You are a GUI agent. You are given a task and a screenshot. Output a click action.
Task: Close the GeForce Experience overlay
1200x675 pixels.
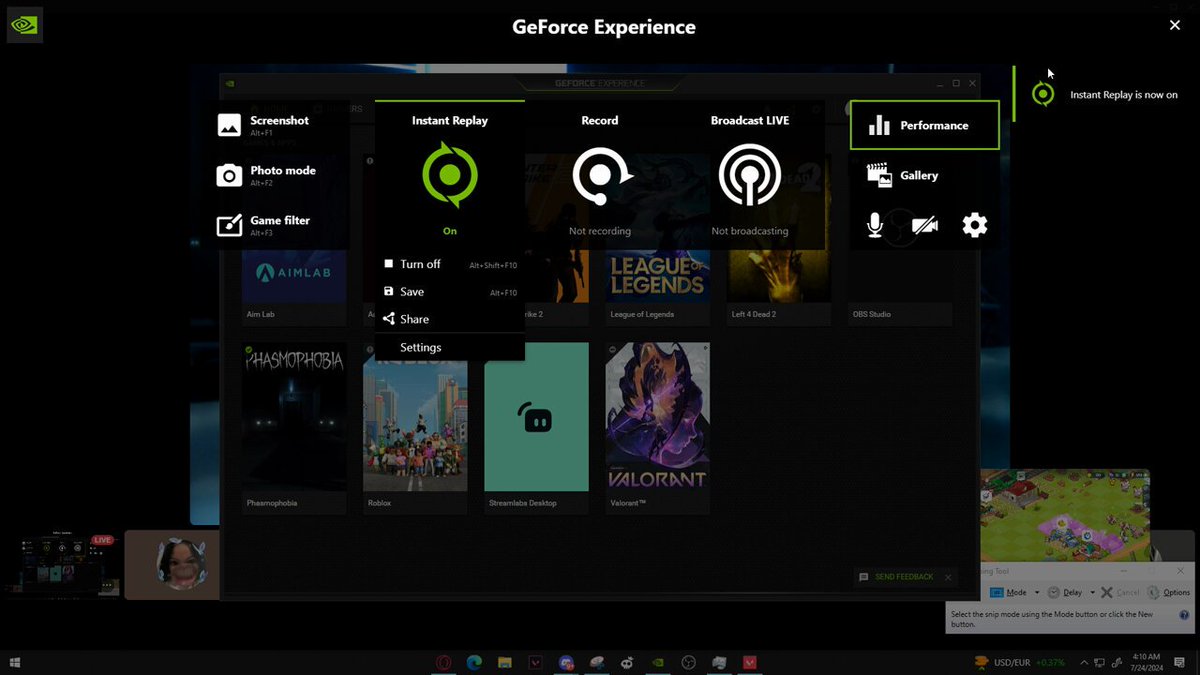click(1175, 25)
